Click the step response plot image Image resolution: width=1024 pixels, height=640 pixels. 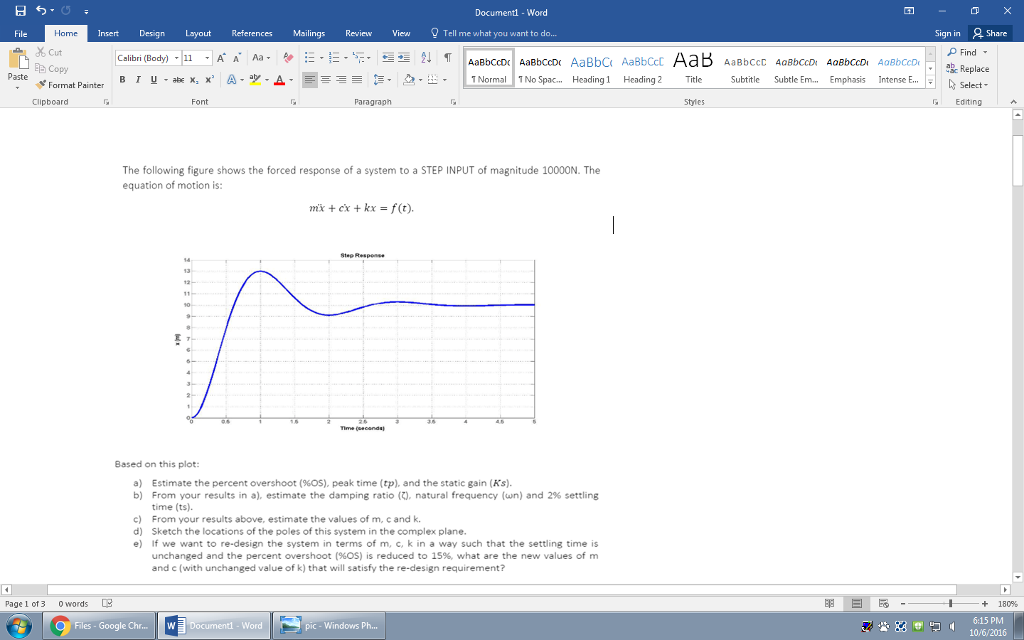[355, 342]
